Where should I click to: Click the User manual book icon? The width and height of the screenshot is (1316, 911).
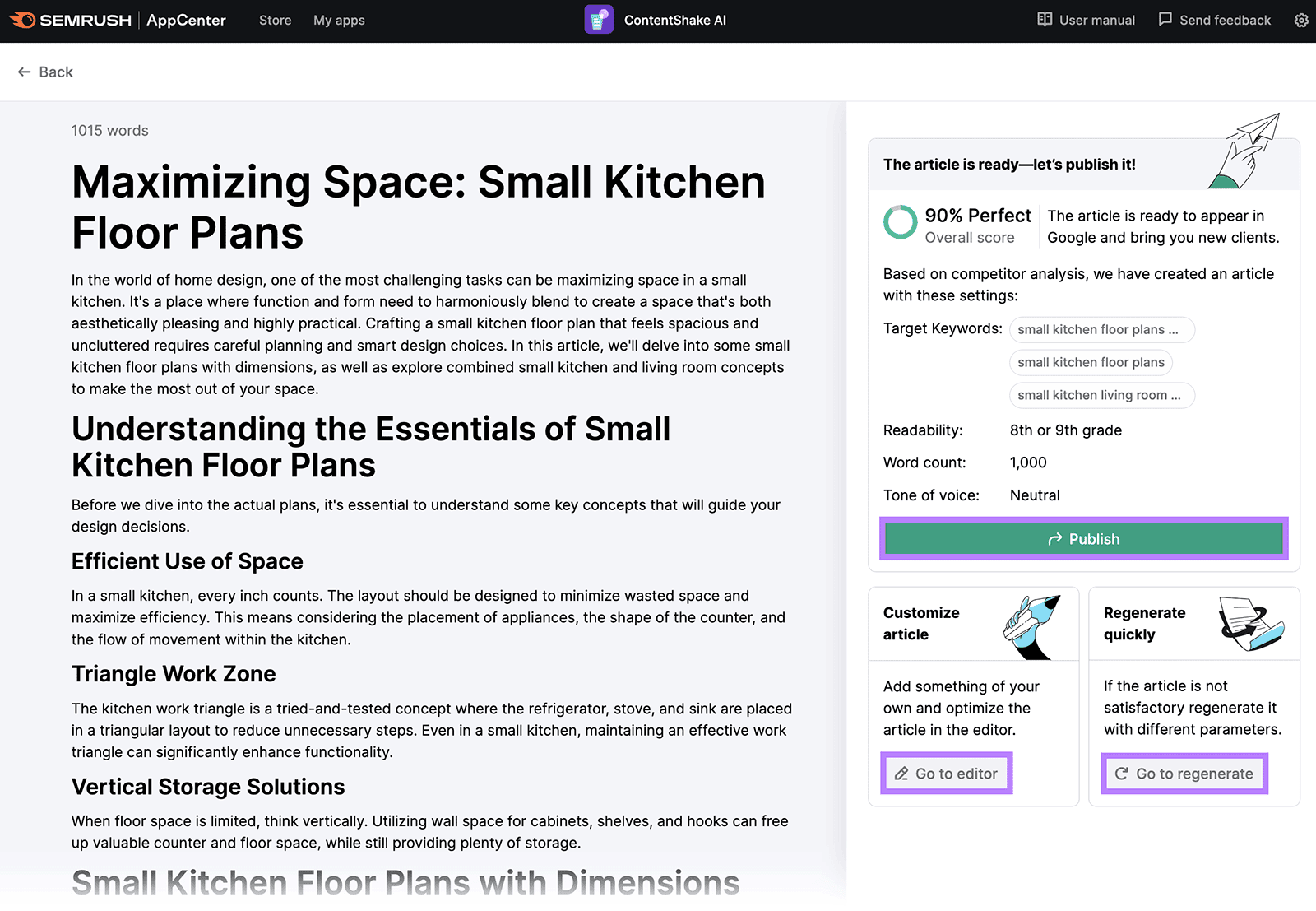click(x=1045, y=20)
